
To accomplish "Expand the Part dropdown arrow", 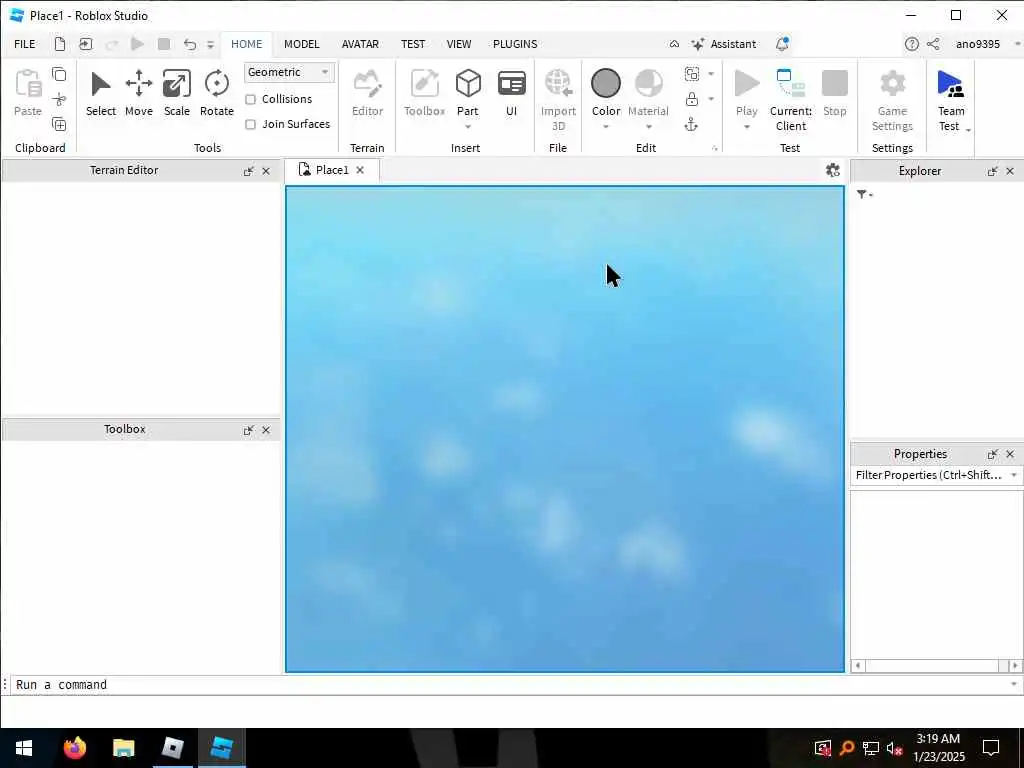I will point(468,126).
